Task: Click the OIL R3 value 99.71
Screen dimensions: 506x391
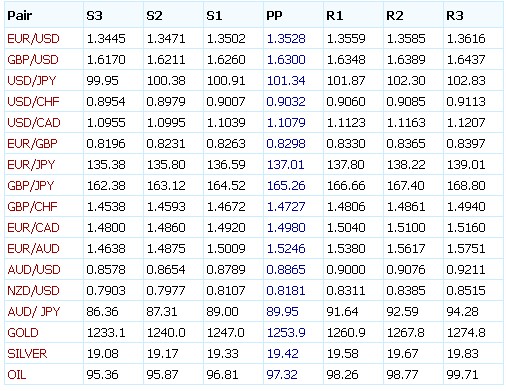Action: [x=462, y=375]
